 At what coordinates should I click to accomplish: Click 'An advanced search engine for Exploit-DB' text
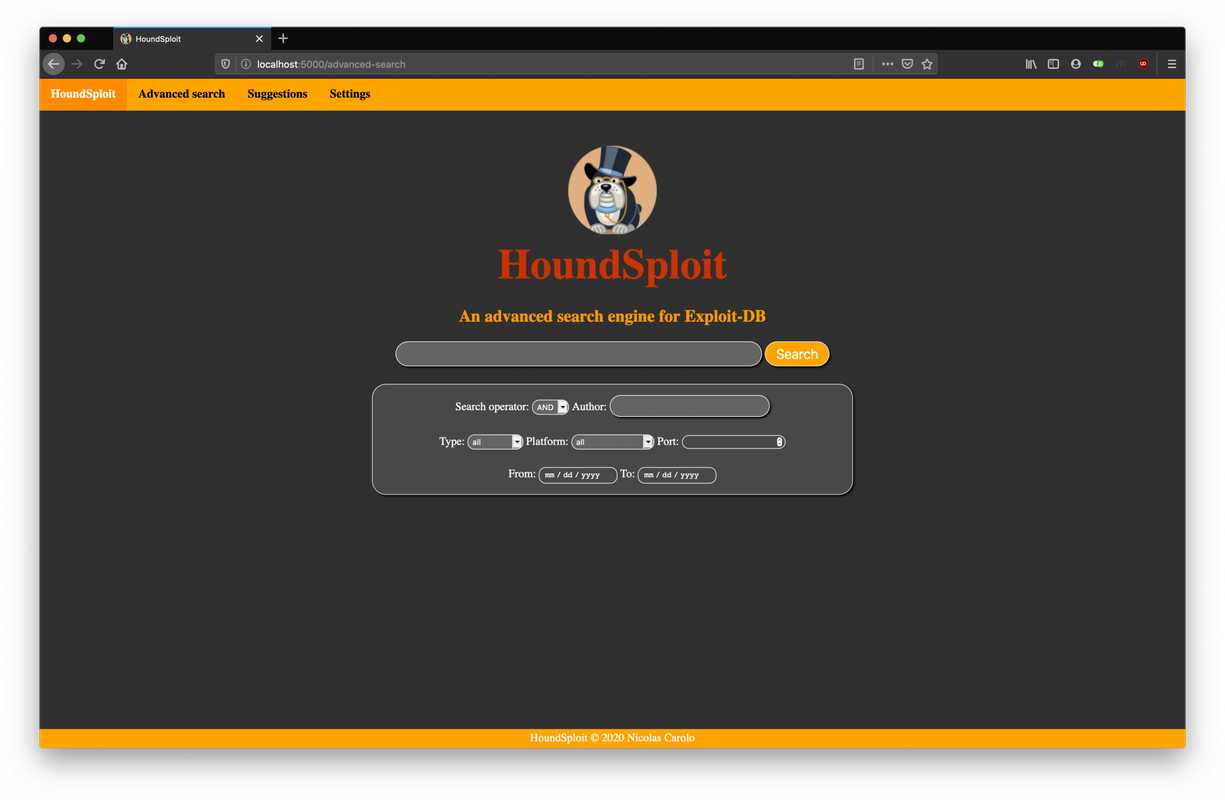pyautogui.click(x=612, y=316)
